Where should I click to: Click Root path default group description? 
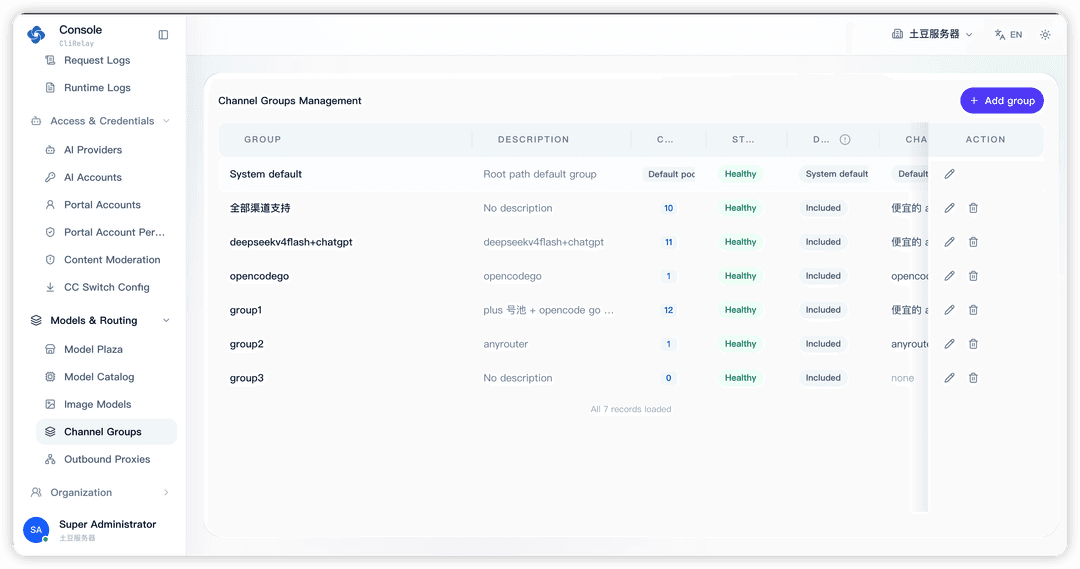tap(539, 174)
